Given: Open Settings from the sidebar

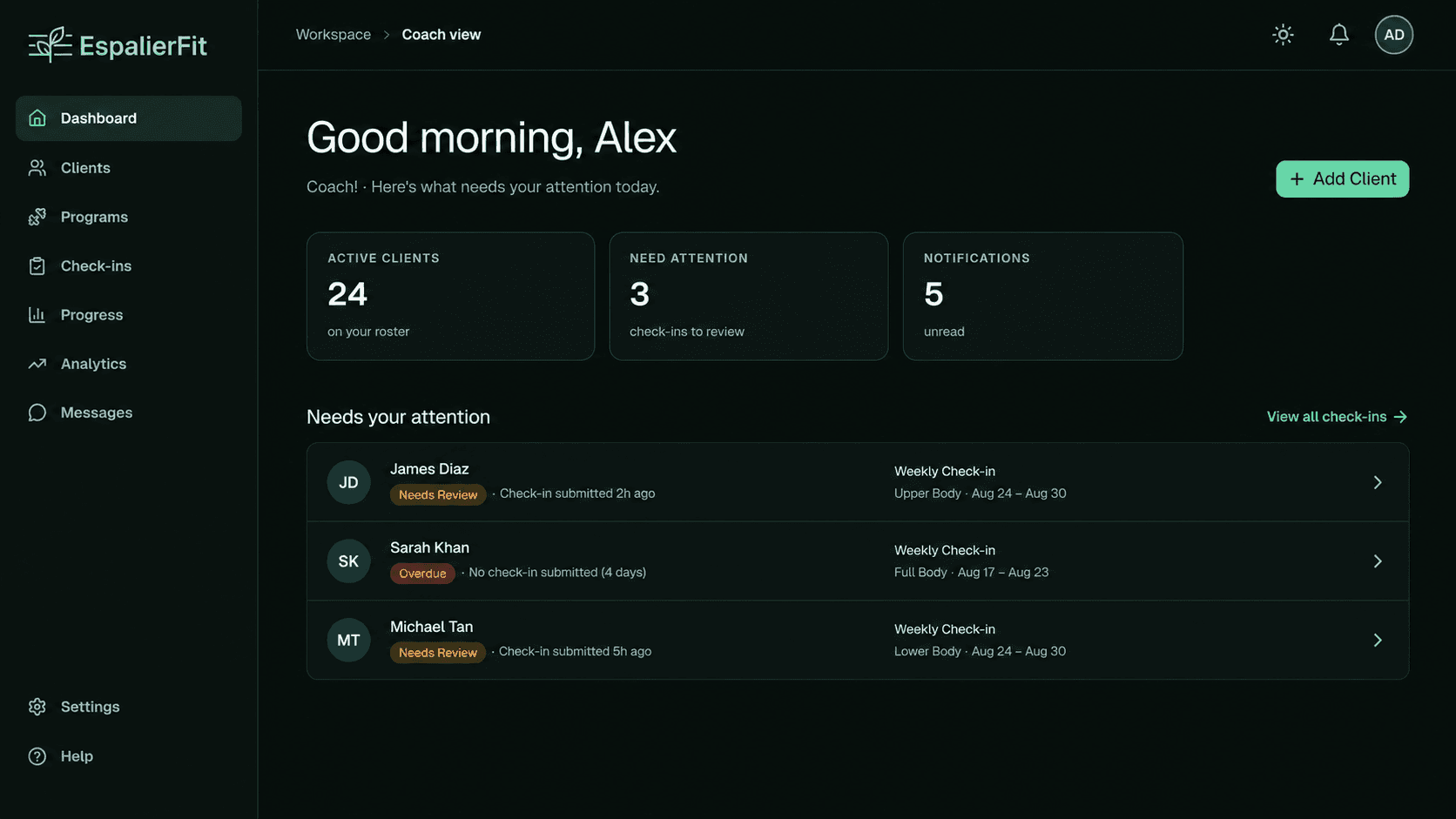Looking at the screenshot, I should click(x=129, y=707).
